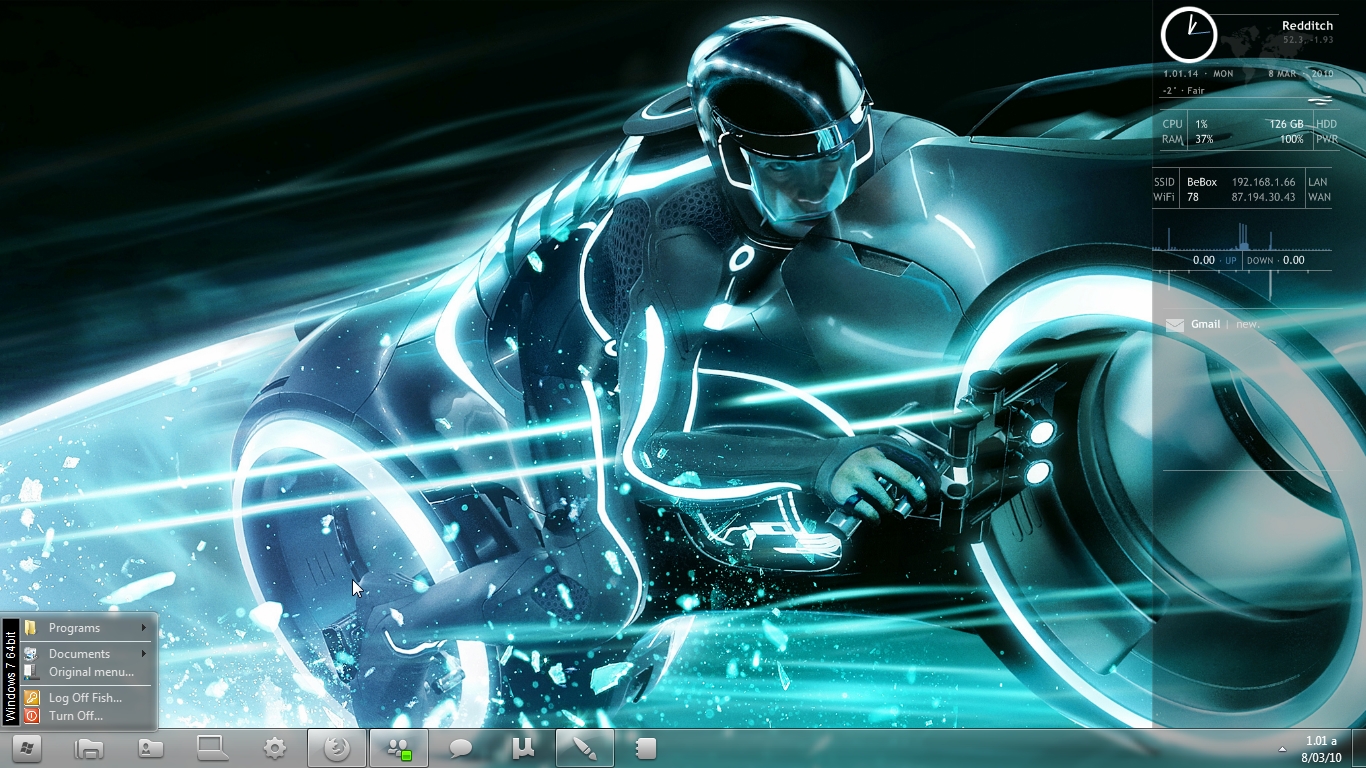Open the Computer laptop taskbar icon

213,748
